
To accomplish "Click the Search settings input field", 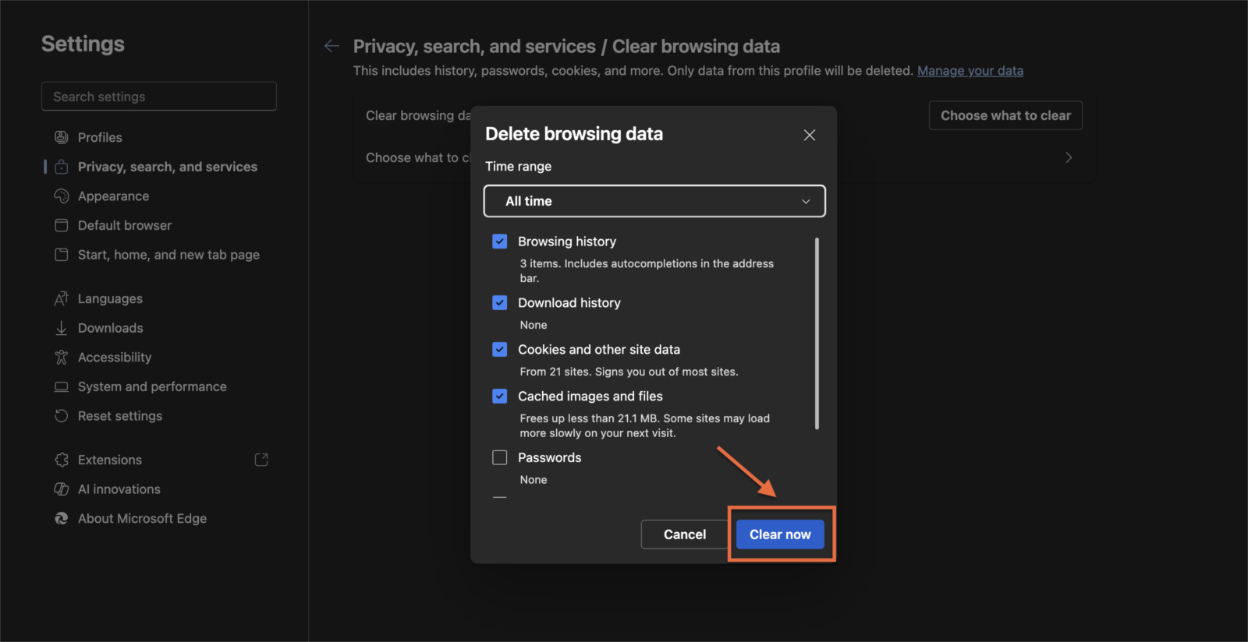I will tap(159, 96).
